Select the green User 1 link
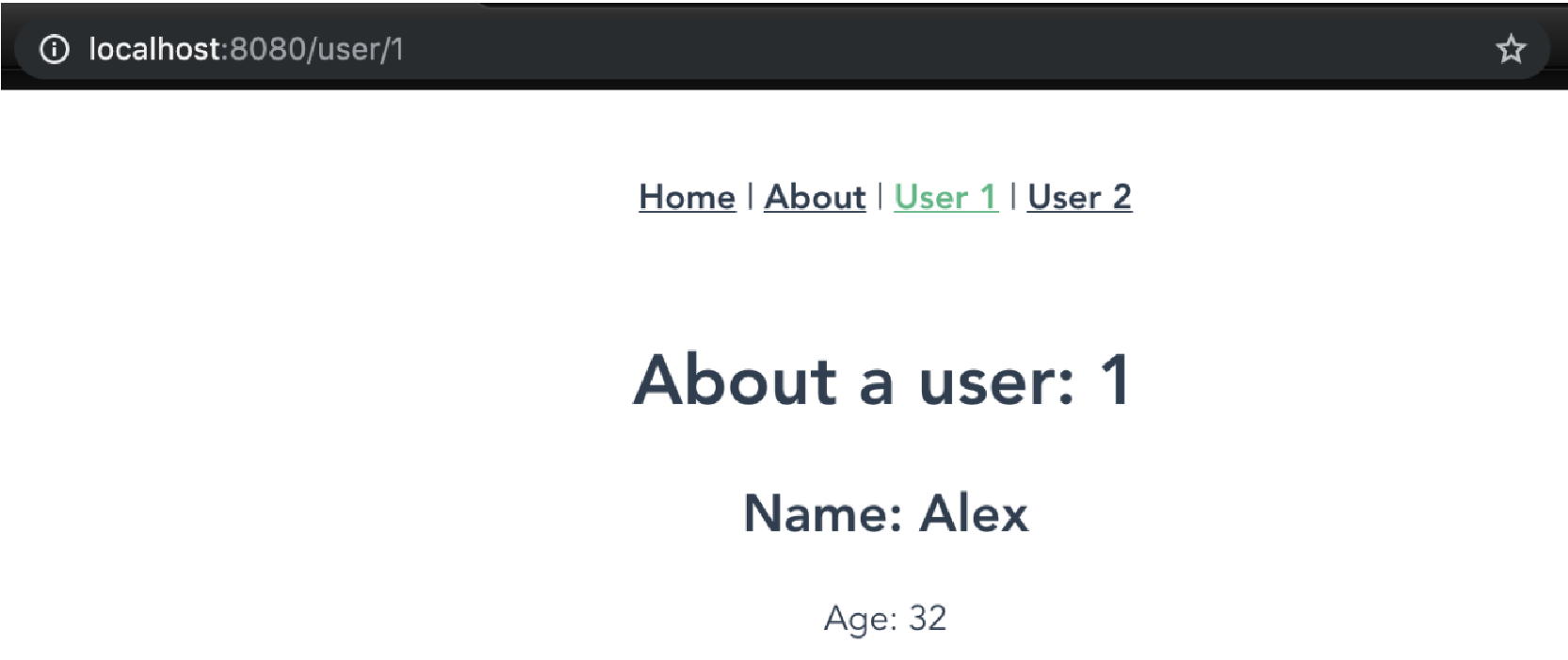This screenshot has width=1568, height=660. tap(946, 197)
